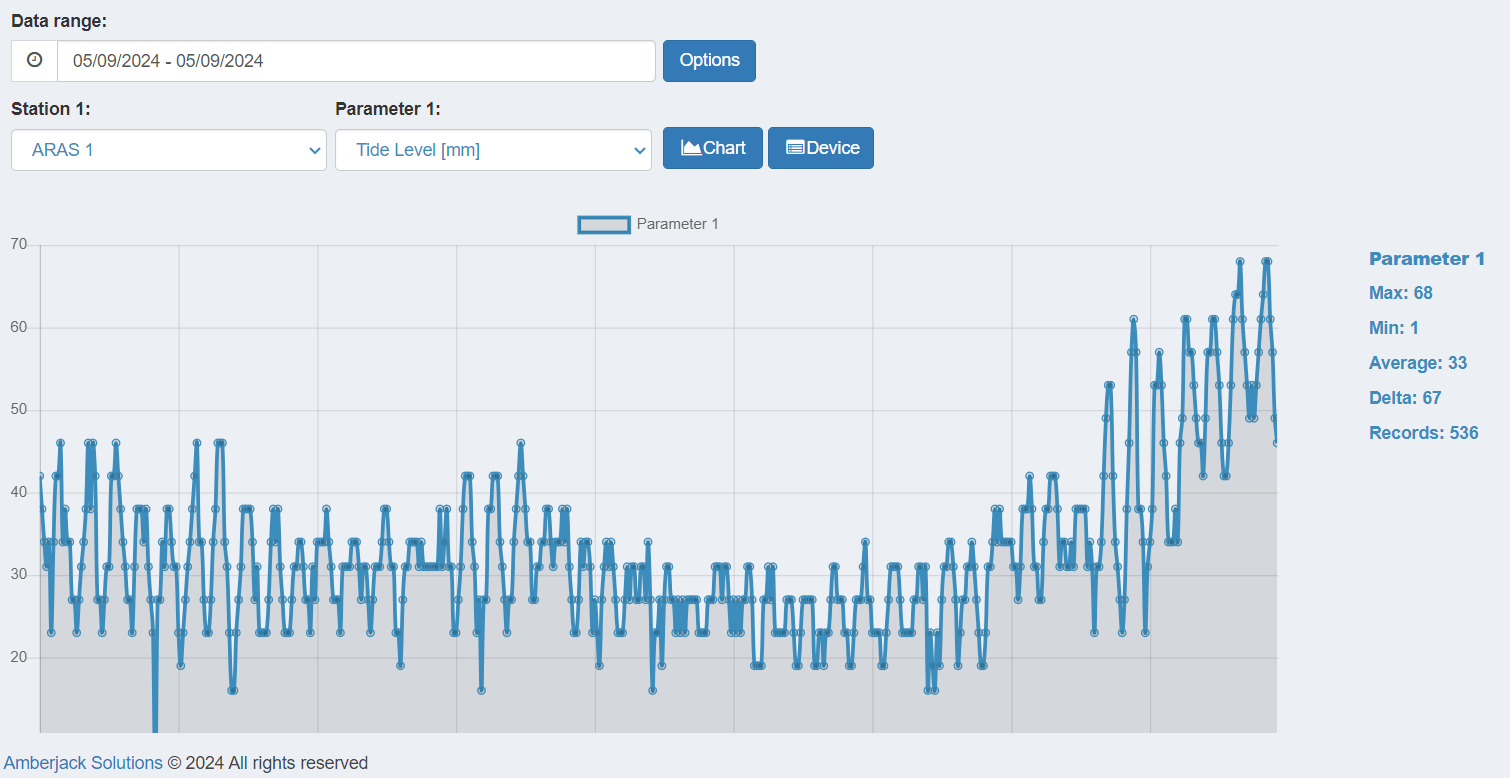
Task: Click the Parameter 1 legend text above chart
Action: click(x=677, y=224)
